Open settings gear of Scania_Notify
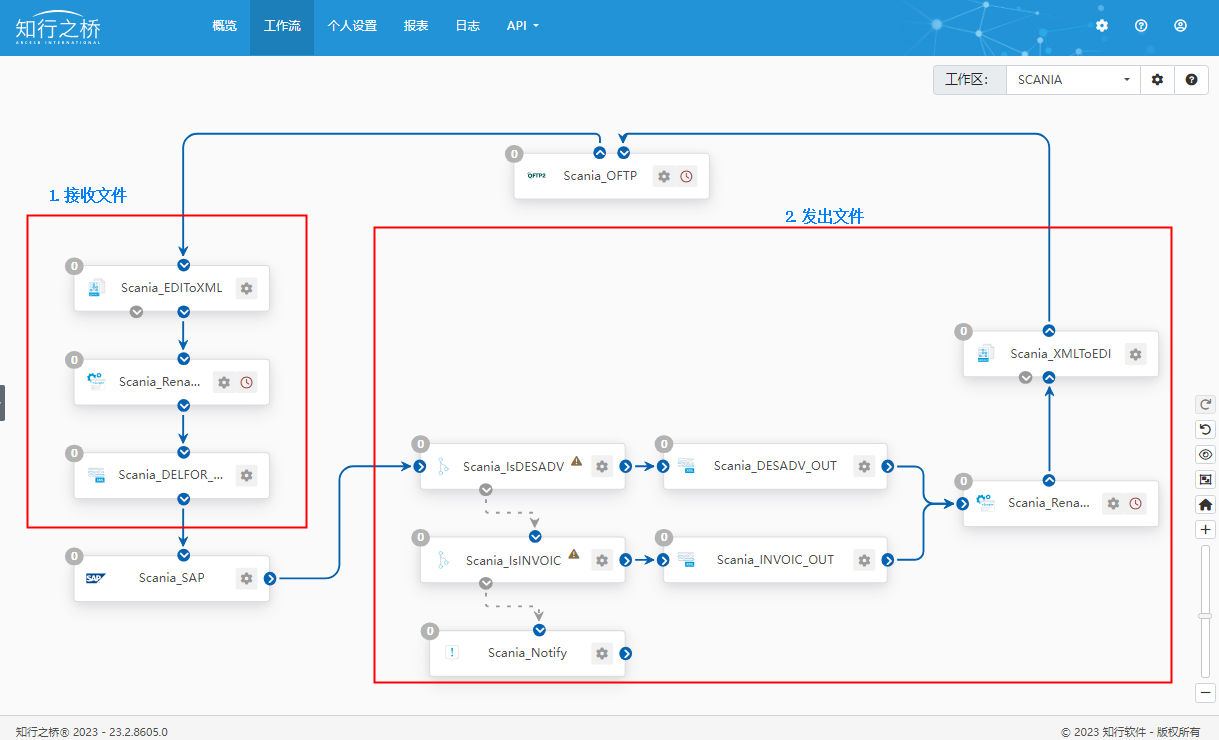 pyautogui.click(x=602, y=653)
